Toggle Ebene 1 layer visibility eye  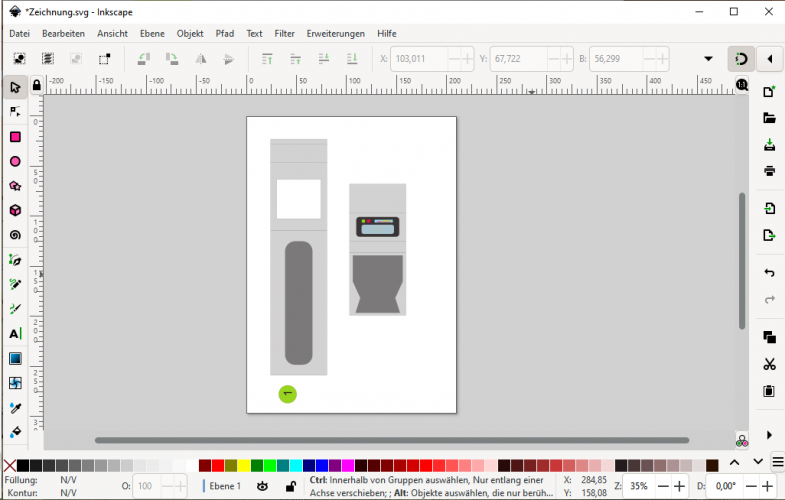click(262, 486)
